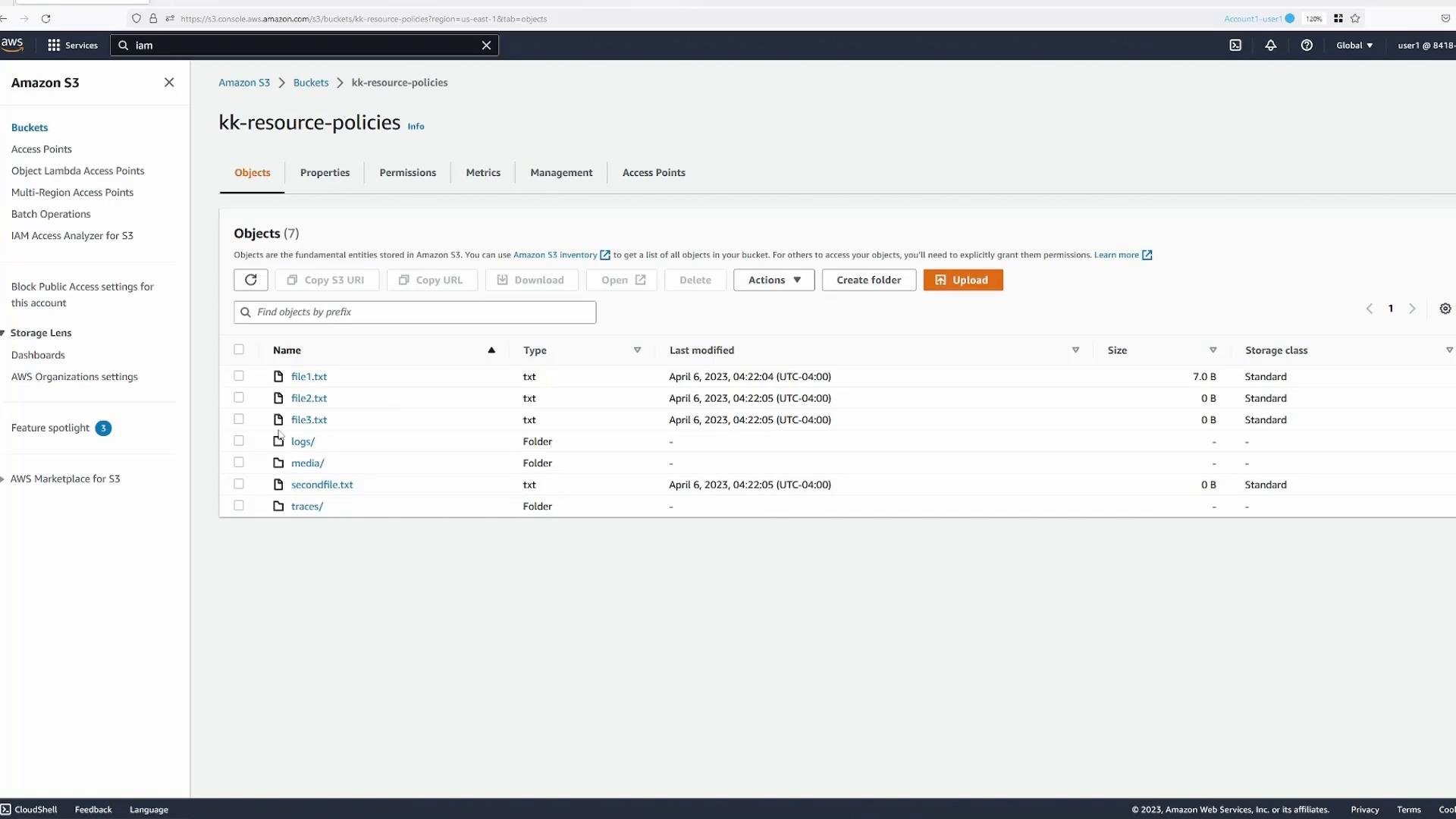Click the browser extensions icon
The height and width of the screenshot is (819, 1456).
(x=1338, y=18)
